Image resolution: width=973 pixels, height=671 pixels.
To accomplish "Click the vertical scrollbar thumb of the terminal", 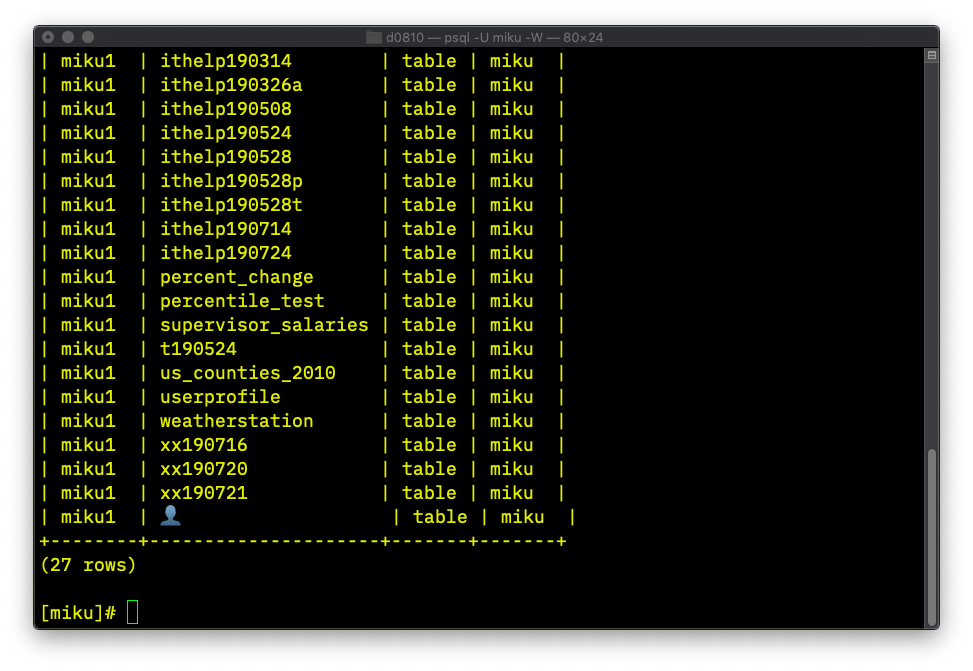I will tap(931, 538).
